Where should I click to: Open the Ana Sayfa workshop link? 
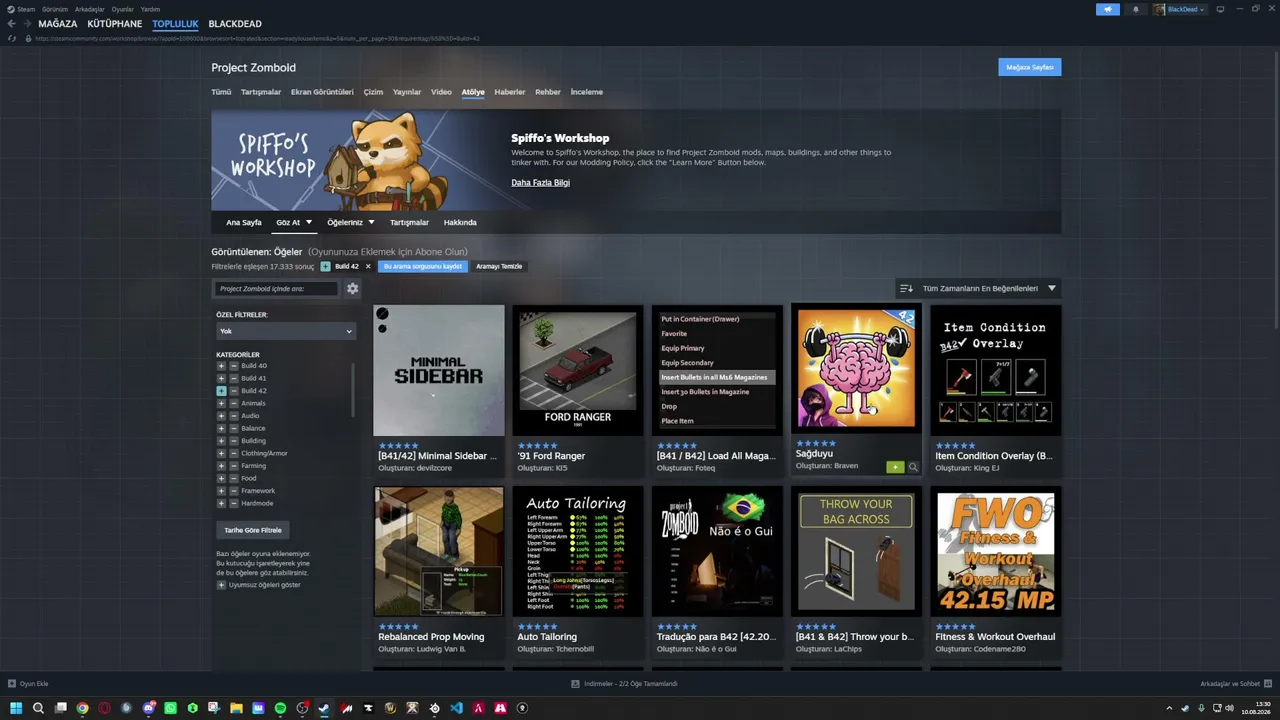(x=244, y=222)
